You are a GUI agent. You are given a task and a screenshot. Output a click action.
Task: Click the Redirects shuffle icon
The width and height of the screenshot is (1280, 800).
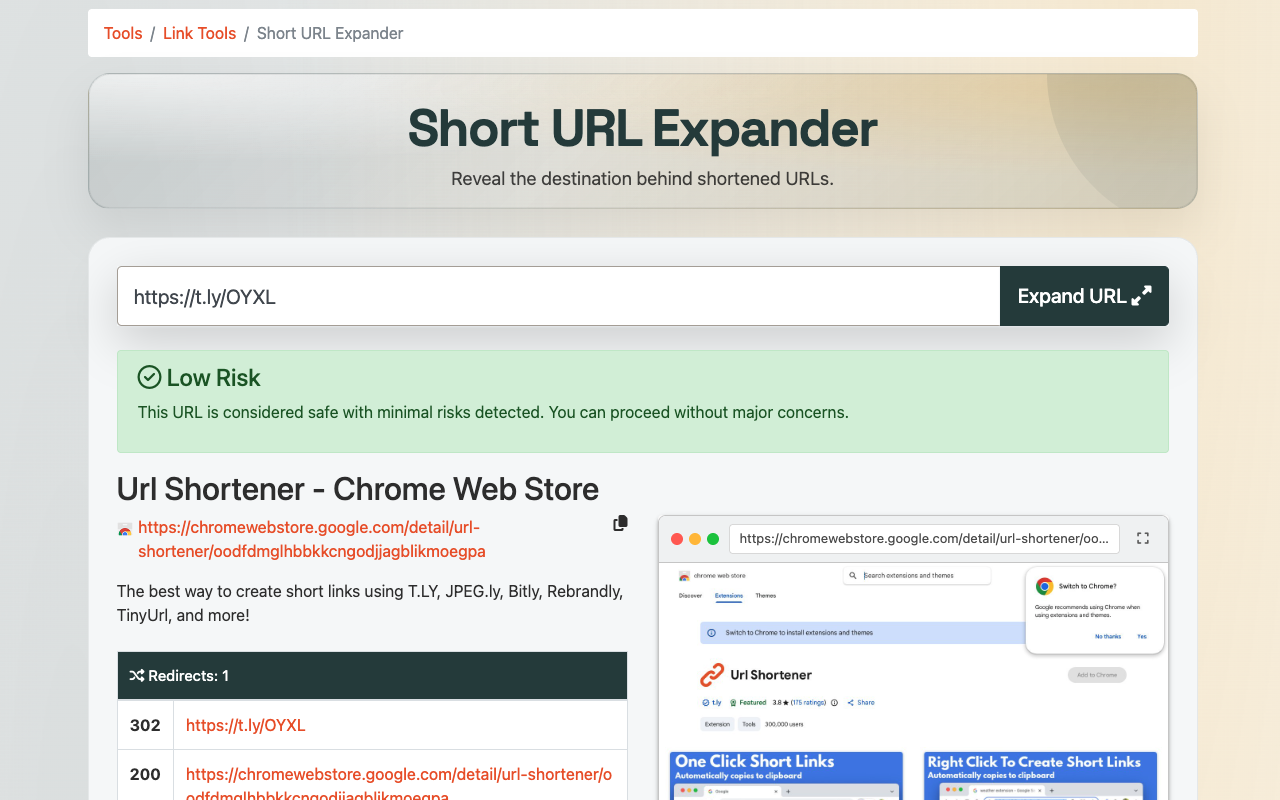[137, 676]
